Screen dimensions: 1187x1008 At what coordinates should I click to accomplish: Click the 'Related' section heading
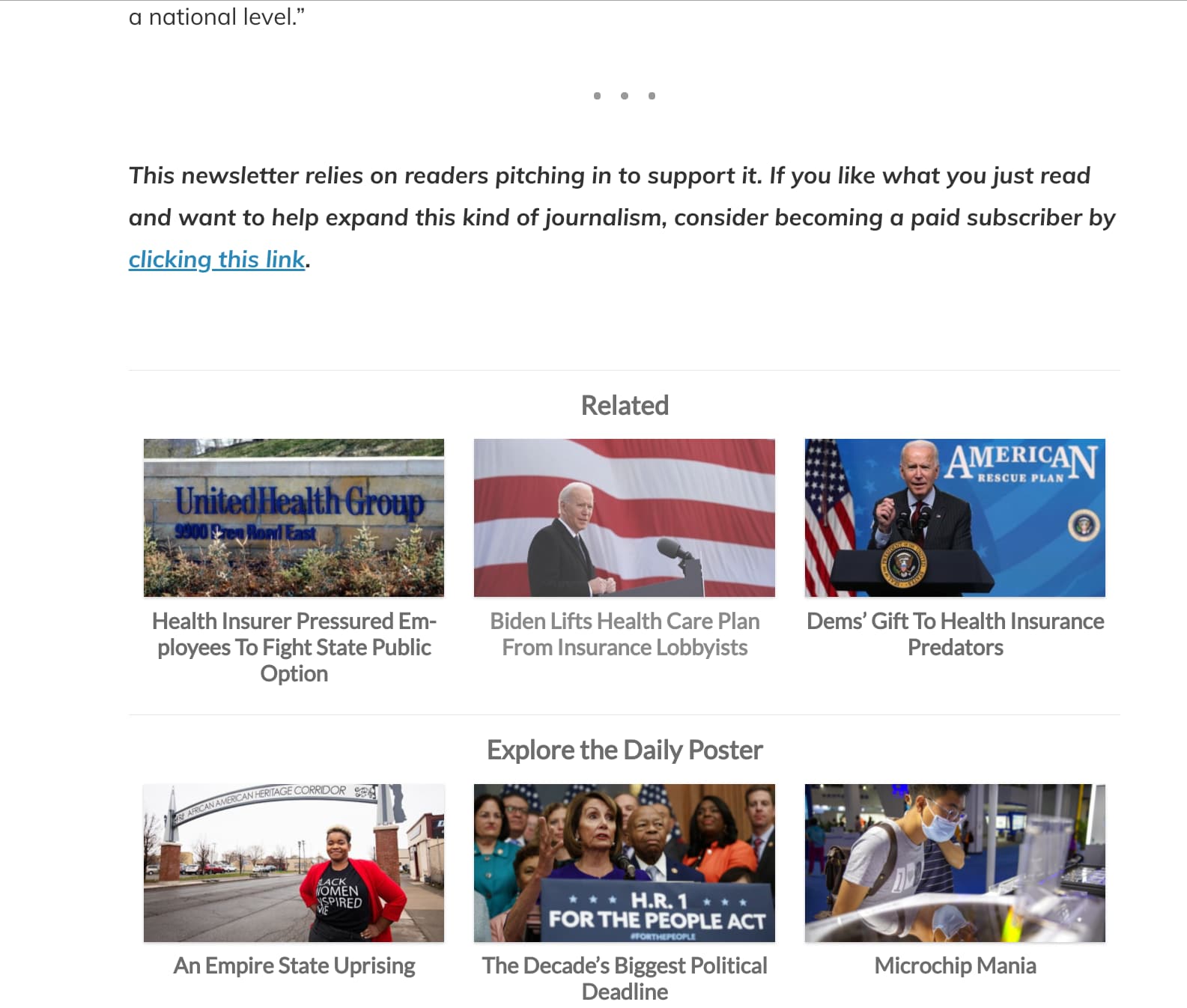point(625,405)
